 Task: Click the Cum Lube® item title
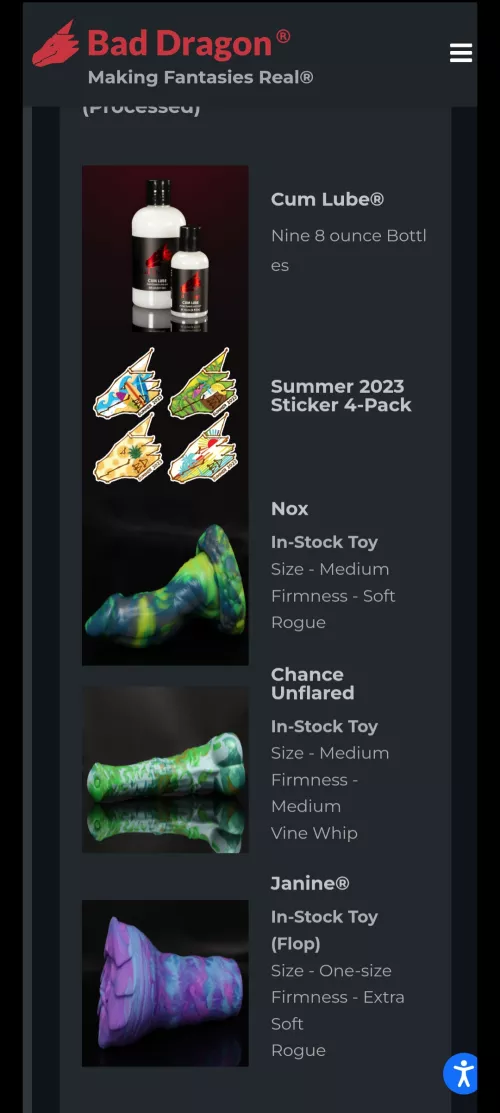click(327, 199)
